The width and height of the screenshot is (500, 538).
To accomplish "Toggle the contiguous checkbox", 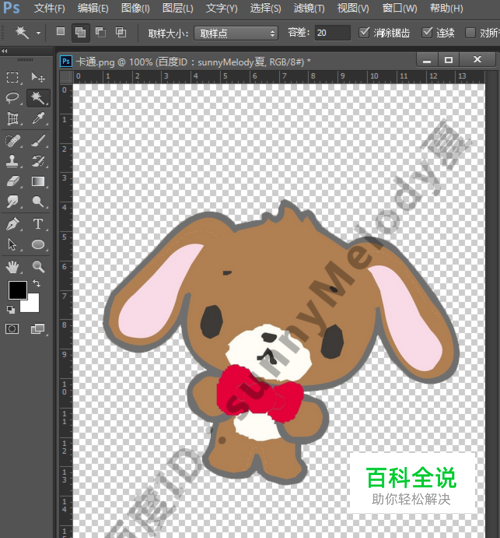I will [x=427, y=33].
